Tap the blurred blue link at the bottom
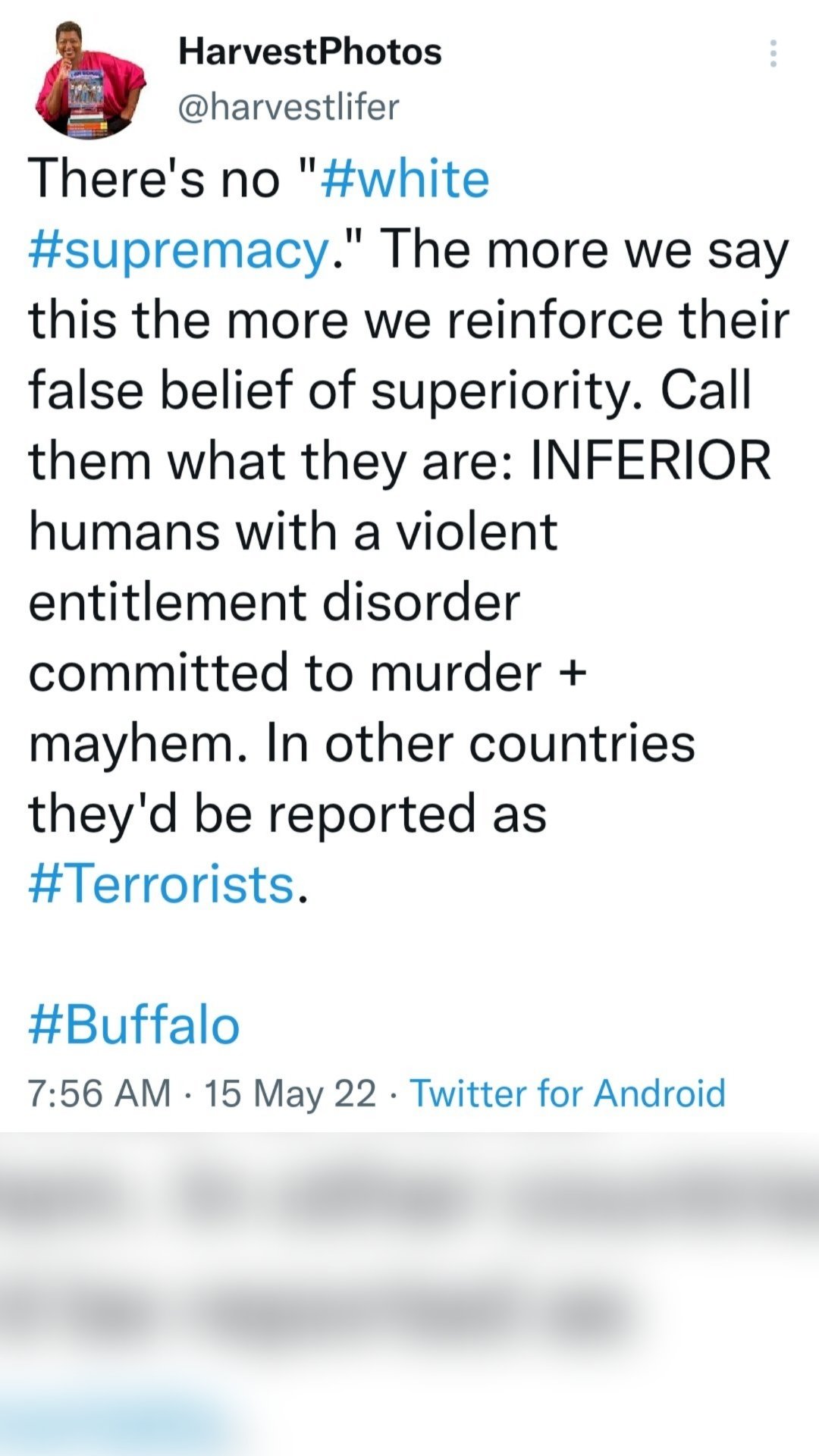The height and width of the screenshot is (1456, 819). pyautogui.click(x=114, y=1426)
